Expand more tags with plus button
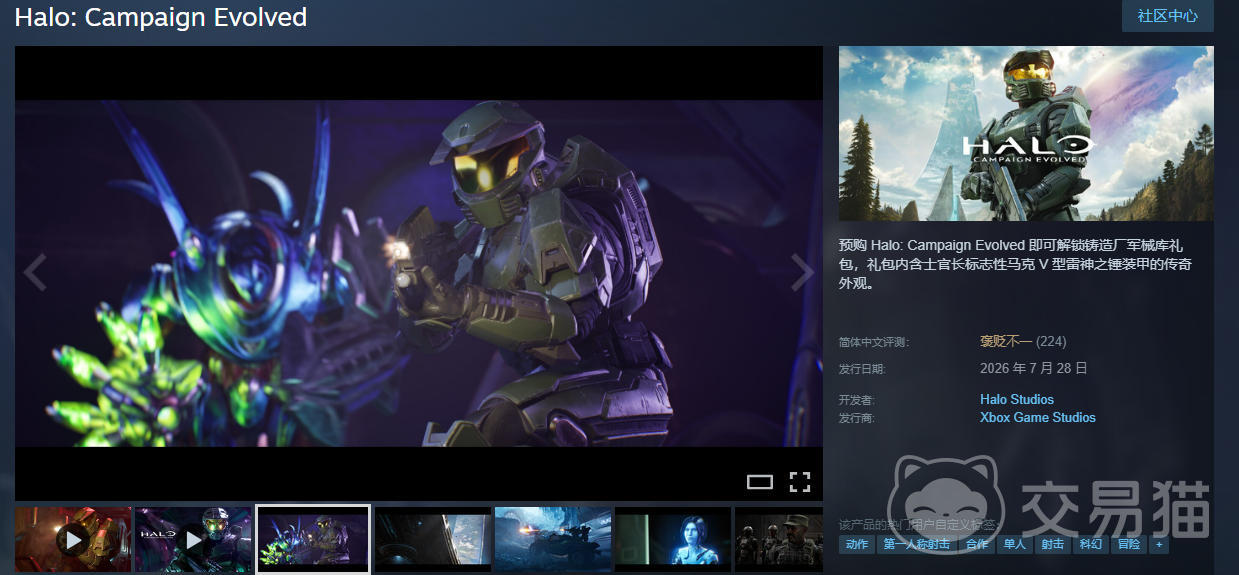1239x575 pixels. coord(1159,544)
